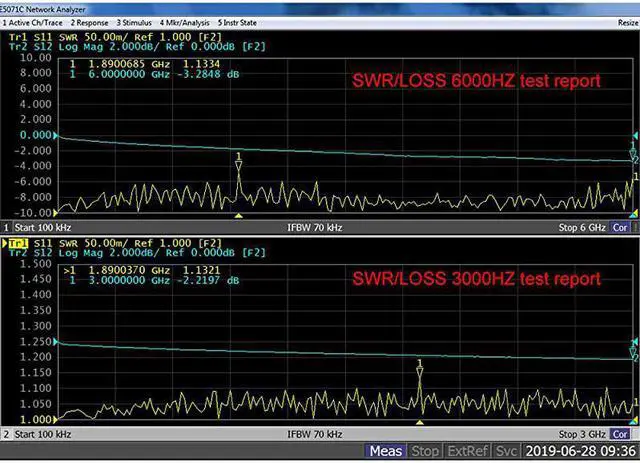Image resolution: width=640 pixels, height=463 pixels.
Task: Open the Stimulus menu
Action: pyautogui.click(x=134, y=23)
